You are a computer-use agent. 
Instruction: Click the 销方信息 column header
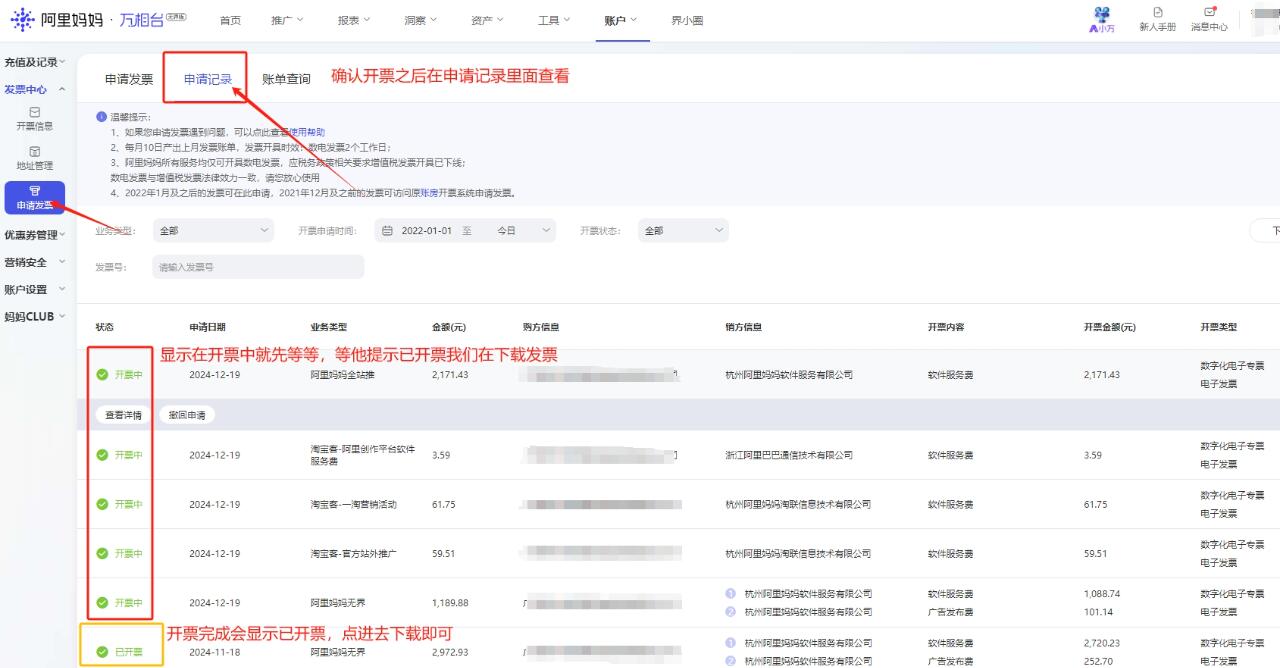pyautogui.click(x=744, y=327)
